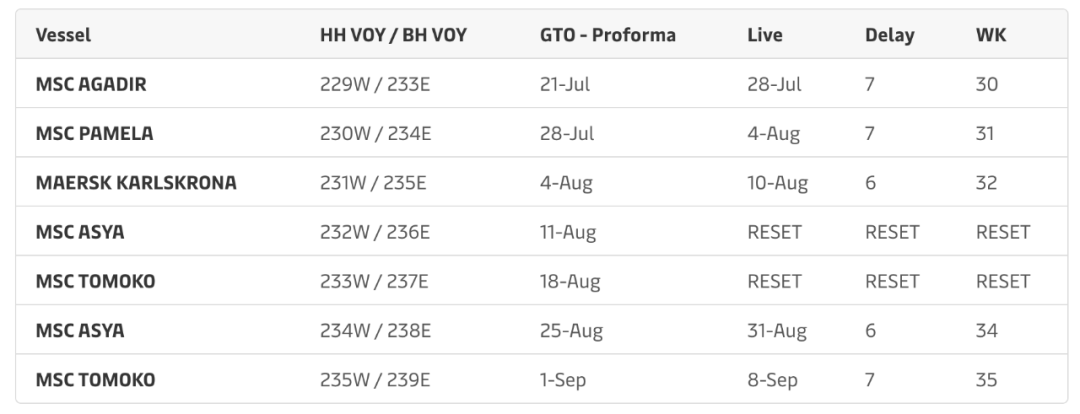Click the Delay column header
Screen dimensions: 1080x414
click(889, 35)
